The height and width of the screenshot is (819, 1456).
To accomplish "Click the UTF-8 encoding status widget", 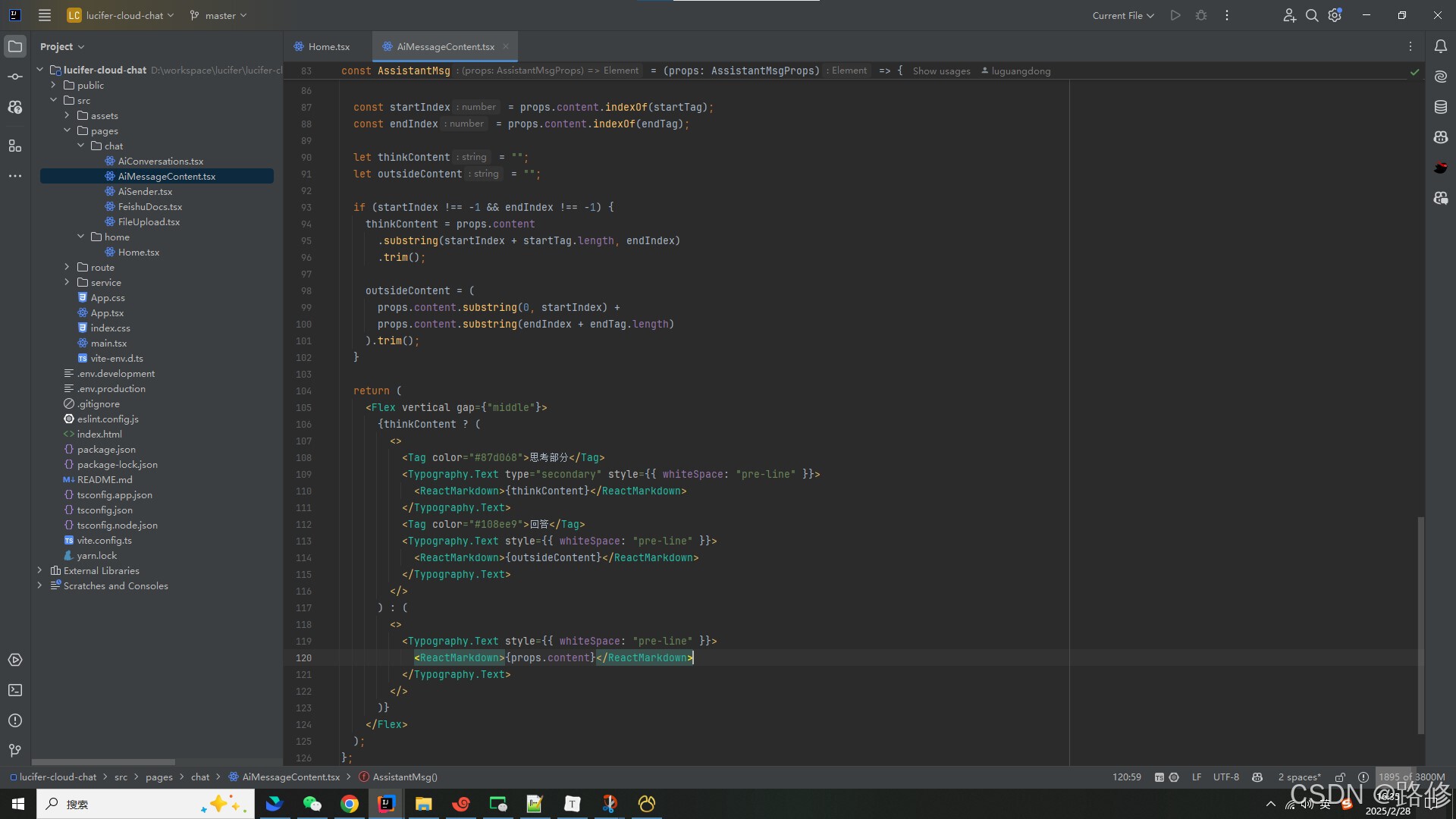I will [1225, 777].
